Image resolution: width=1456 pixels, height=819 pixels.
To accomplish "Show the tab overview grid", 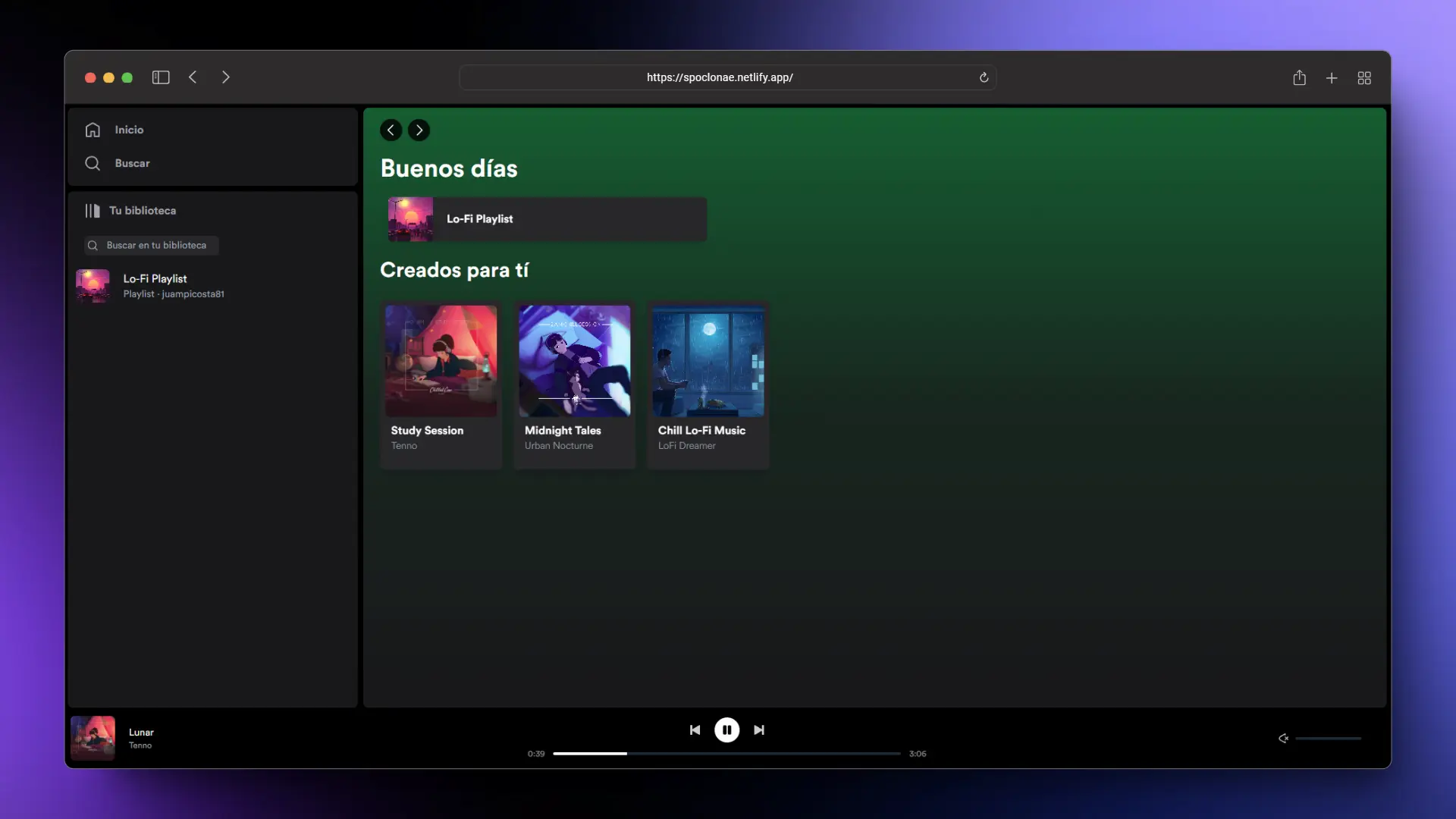I will point(1364,77).
